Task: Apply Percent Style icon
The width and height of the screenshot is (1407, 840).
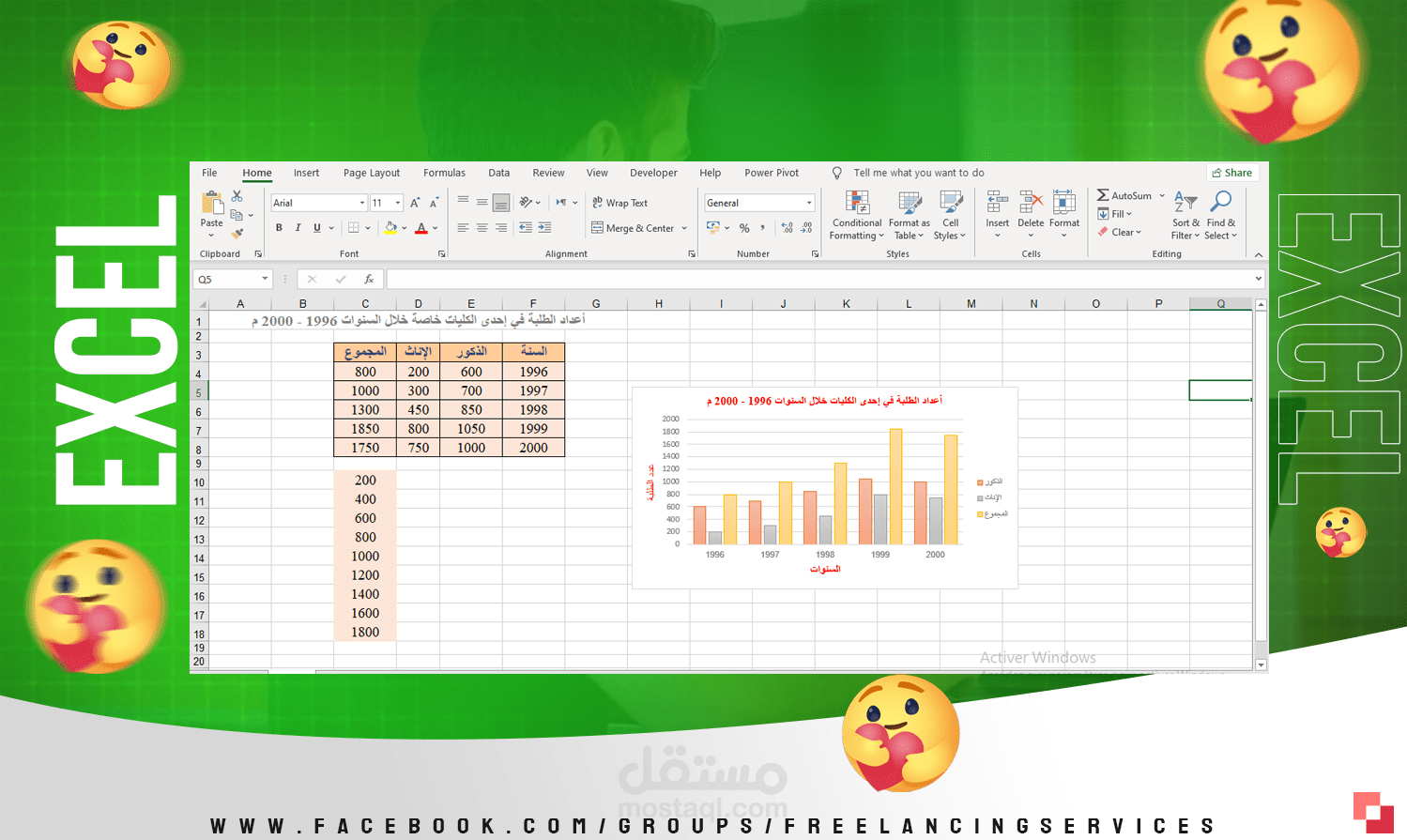Action: click(x=744, y=228)
